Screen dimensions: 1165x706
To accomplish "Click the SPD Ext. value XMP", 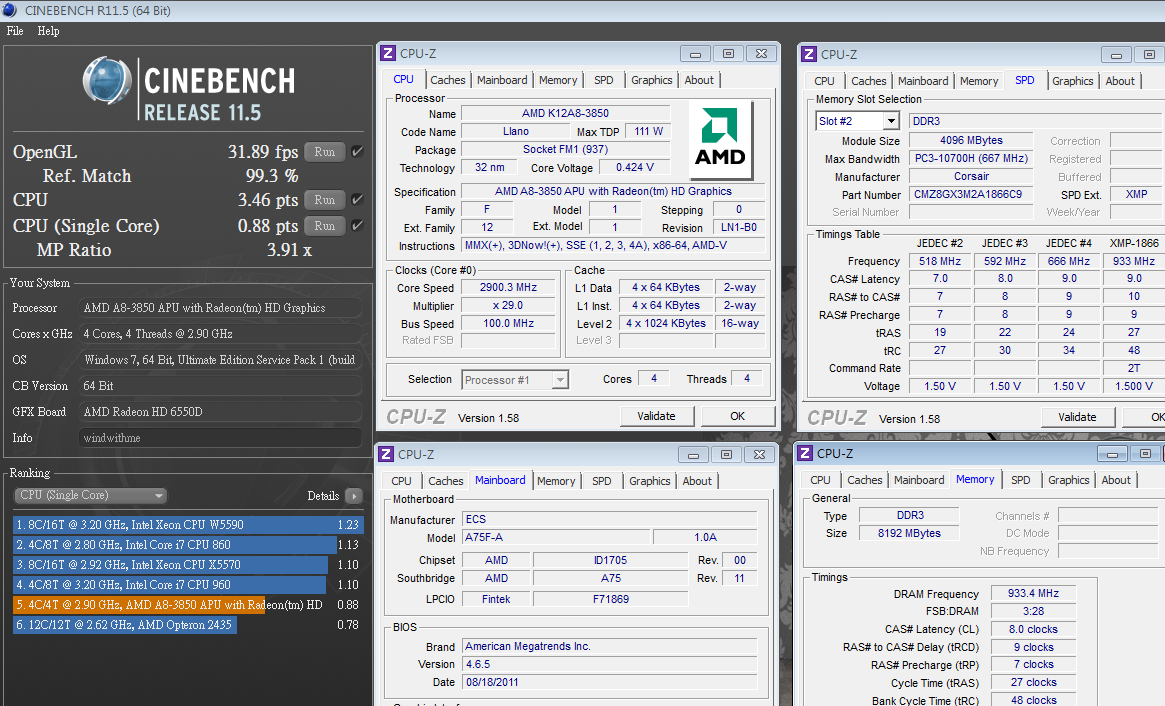I will tap(1136, 194).
